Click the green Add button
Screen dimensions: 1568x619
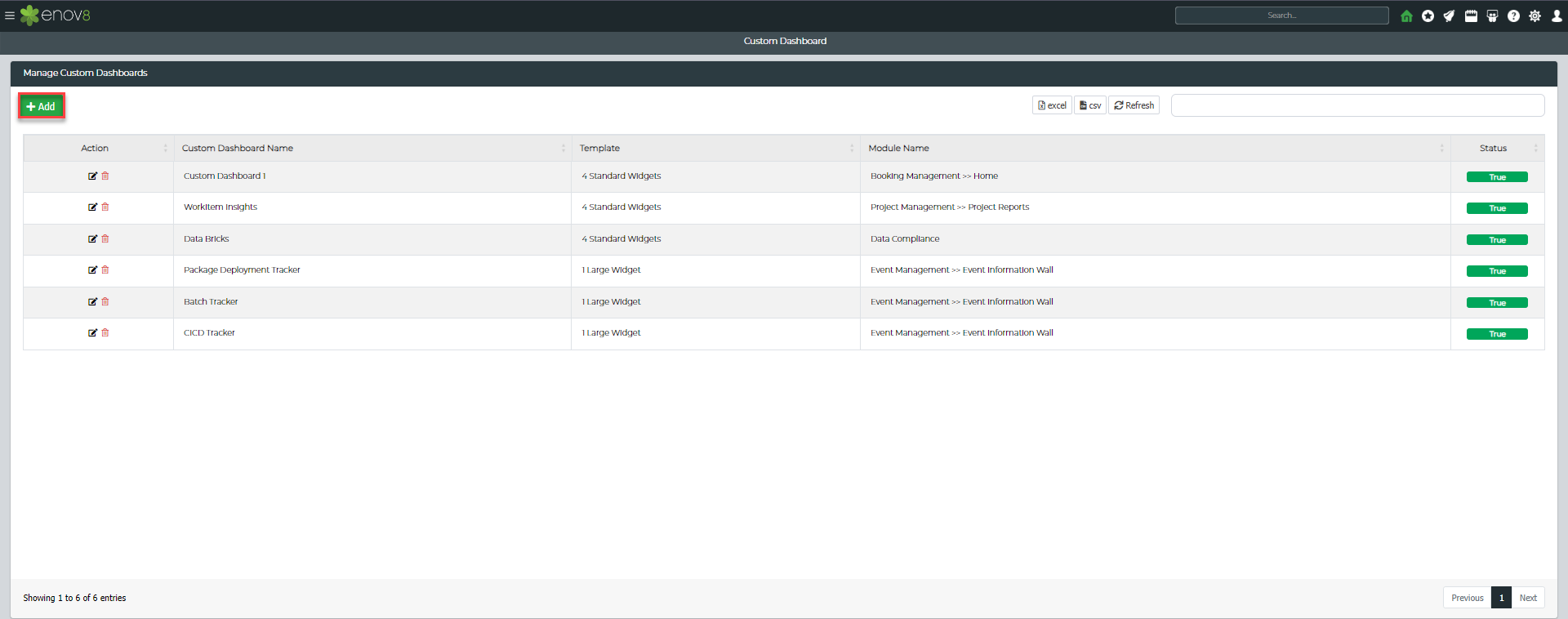pos(41,106)
